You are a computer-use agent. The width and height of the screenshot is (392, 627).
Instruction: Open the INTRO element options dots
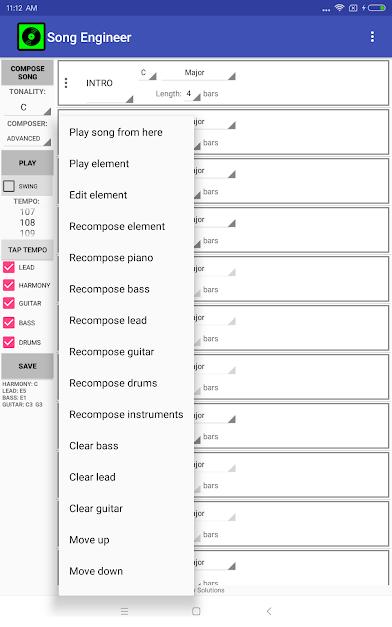(66, 83)
